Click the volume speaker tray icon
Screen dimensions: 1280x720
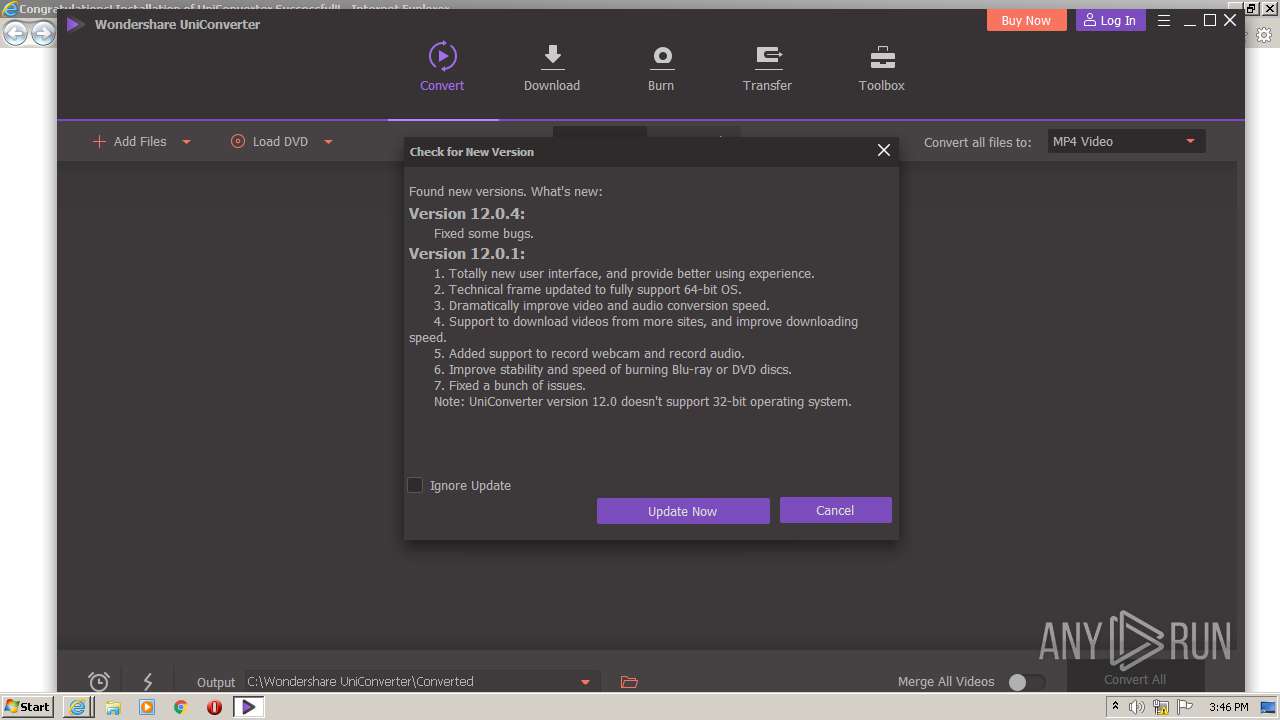click(1136, 707)
